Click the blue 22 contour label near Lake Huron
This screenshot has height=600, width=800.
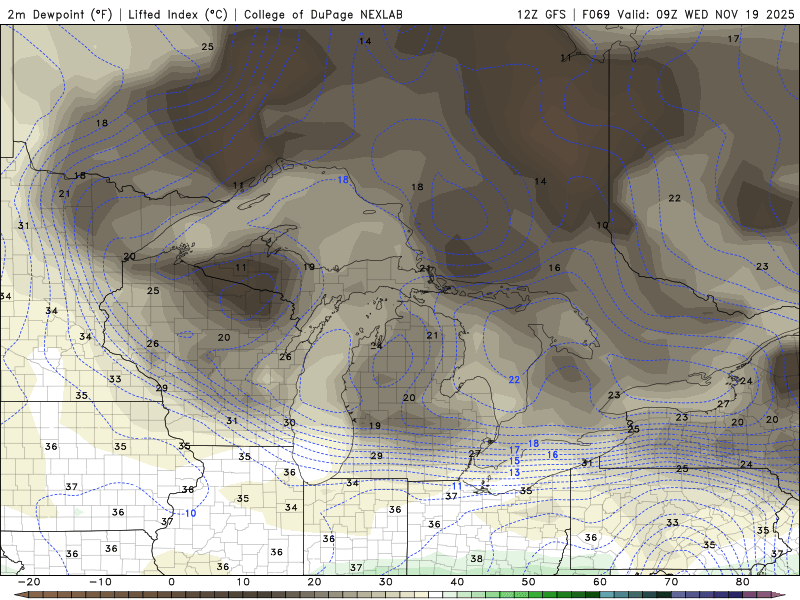(x=514, y=380)
